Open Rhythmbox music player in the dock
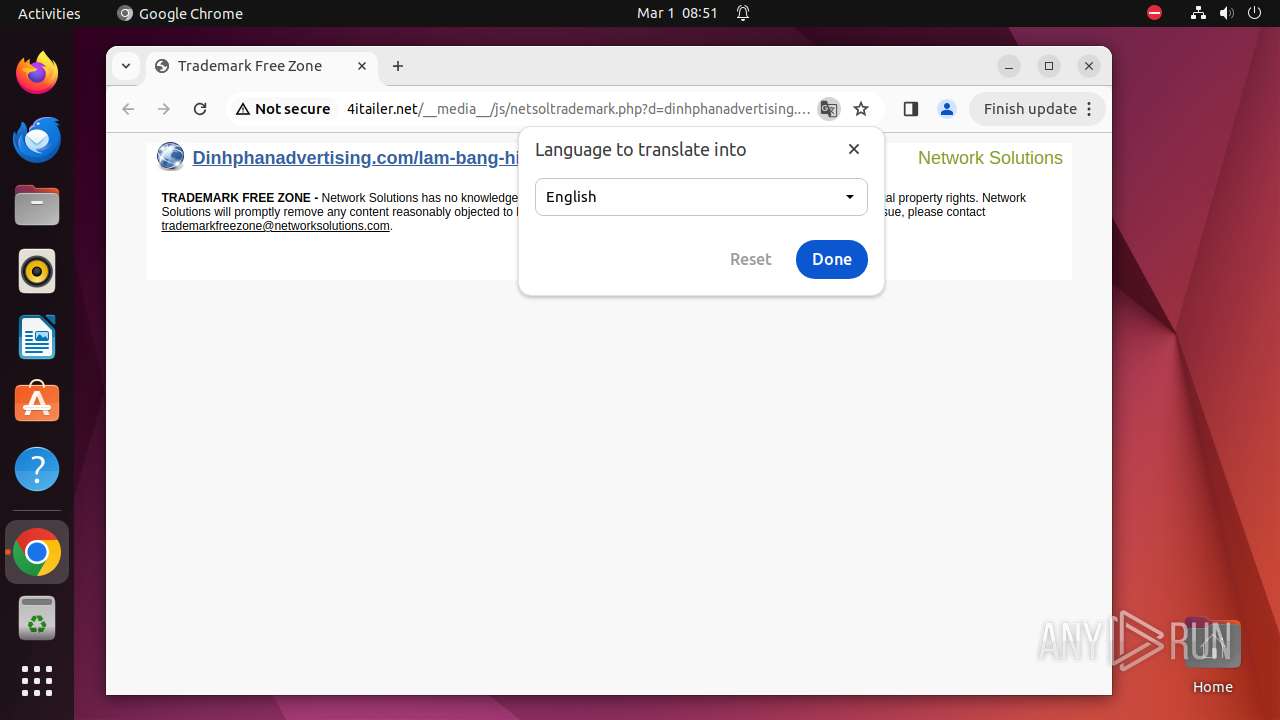1280x720 pixels. (x=37, y=271)
